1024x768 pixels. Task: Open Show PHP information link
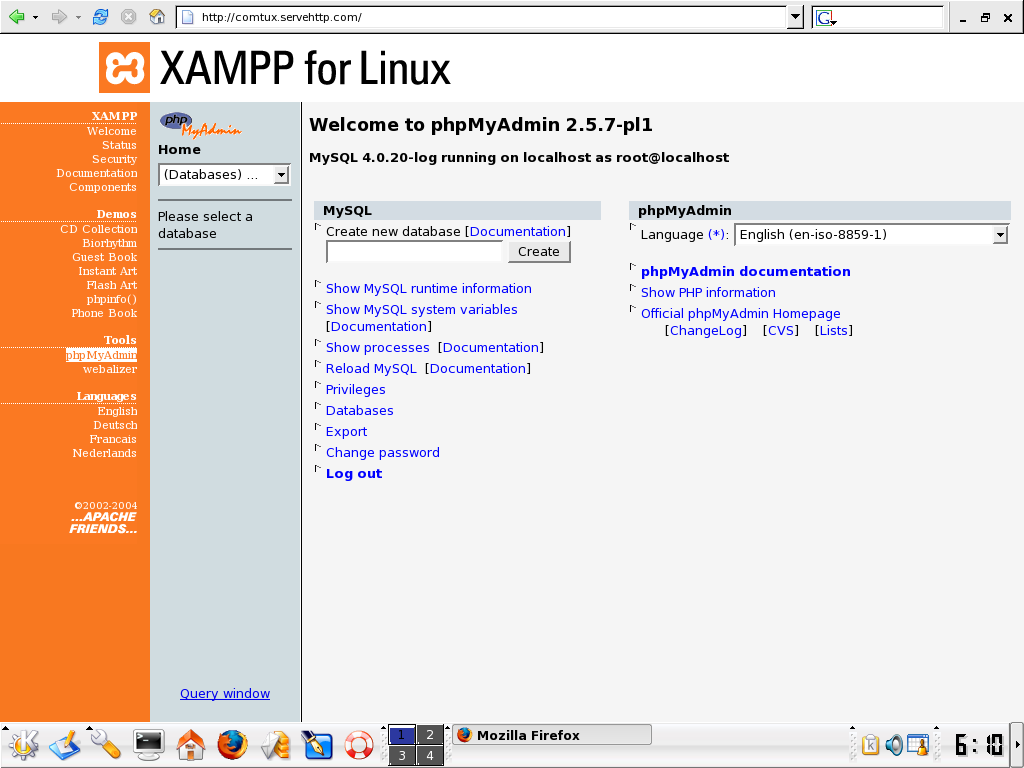[x=708, y=293]
